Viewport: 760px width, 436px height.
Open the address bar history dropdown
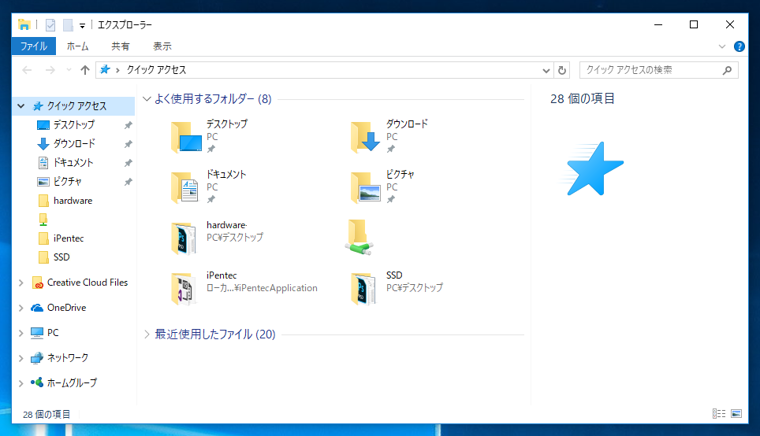546,71
